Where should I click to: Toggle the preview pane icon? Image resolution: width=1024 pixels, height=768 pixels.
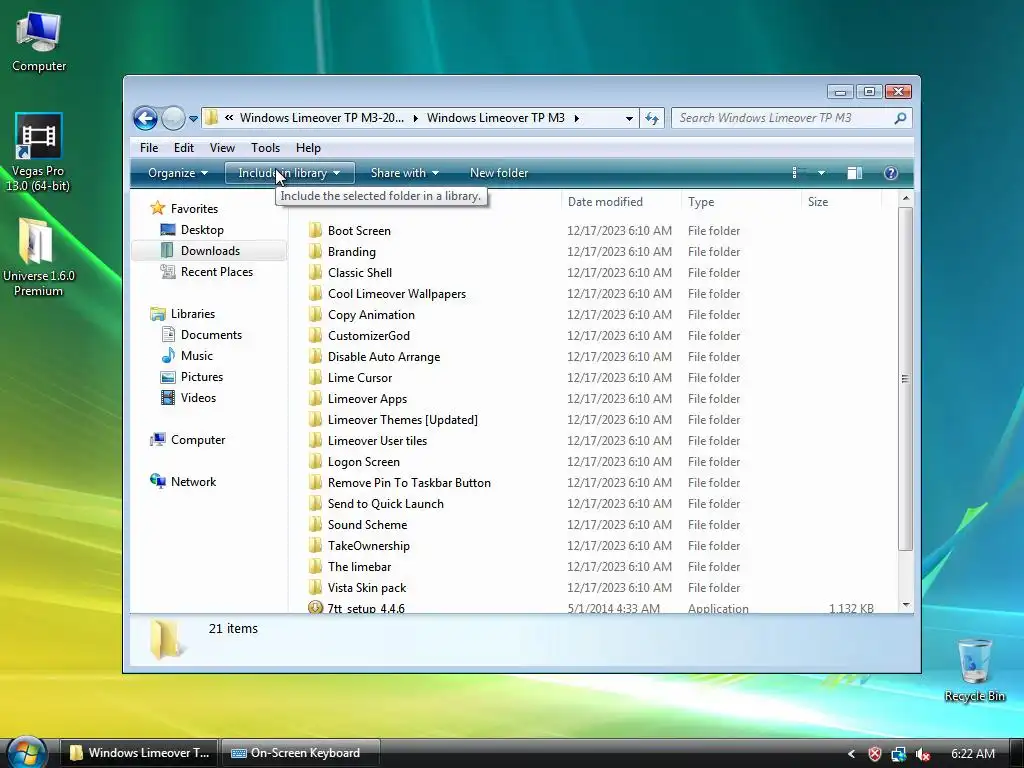[854, 173]
